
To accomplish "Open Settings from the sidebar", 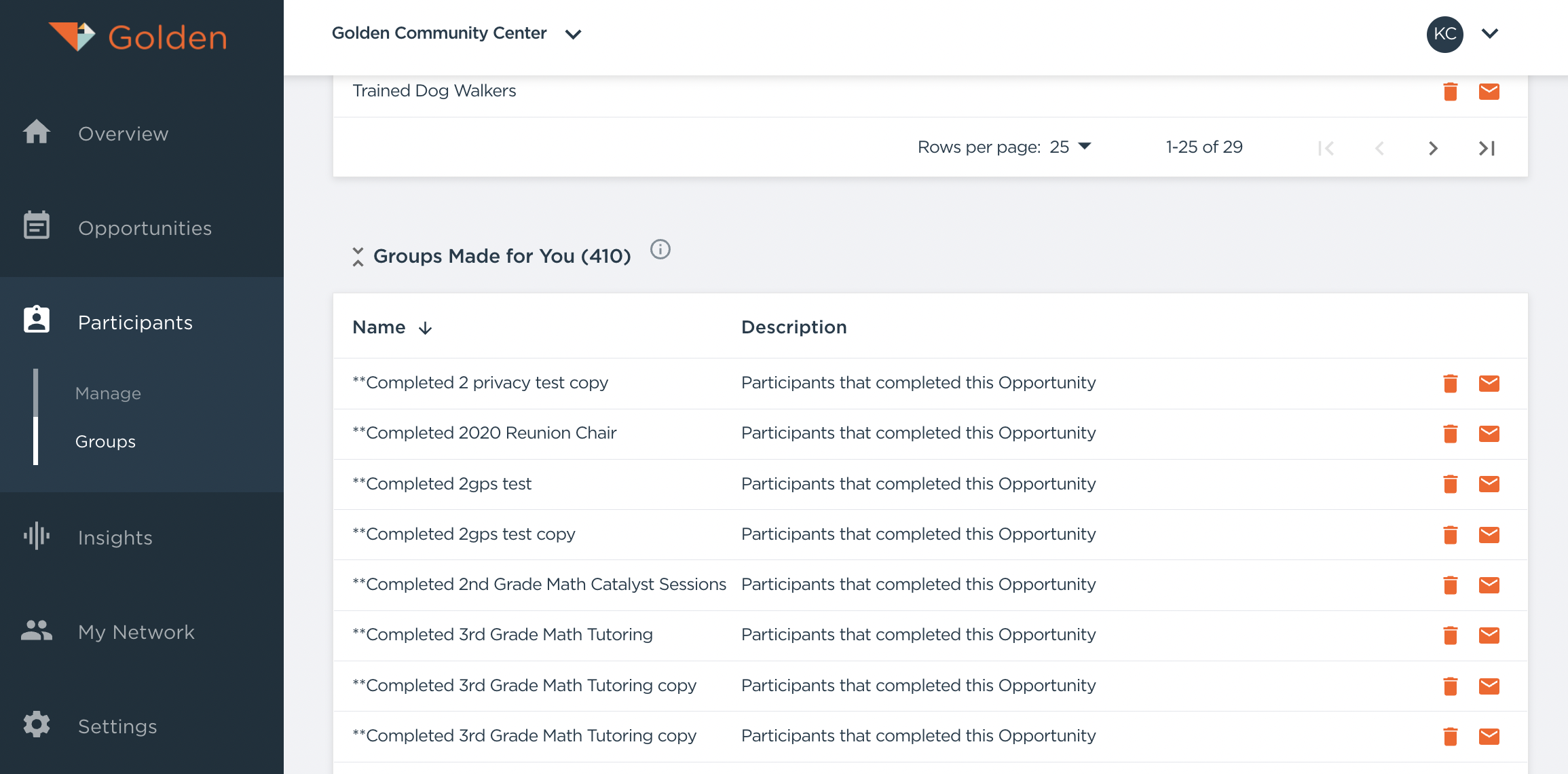I will 117,726.
